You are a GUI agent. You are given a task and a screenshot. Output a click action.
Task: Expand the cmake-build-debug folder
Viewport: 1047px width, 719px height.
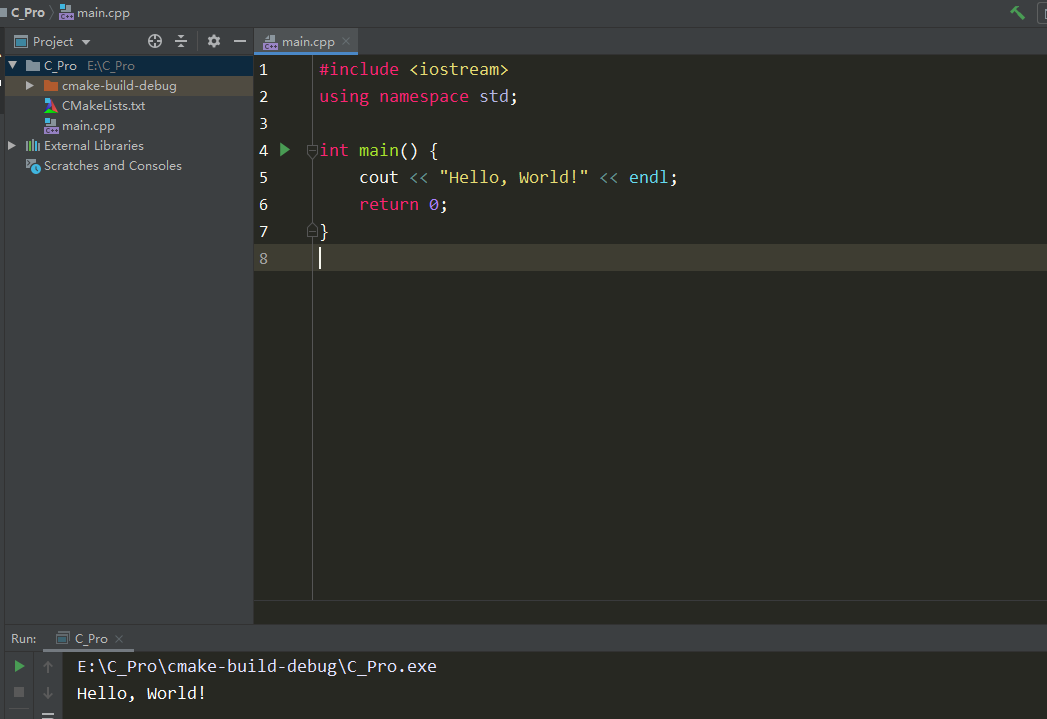29,85
